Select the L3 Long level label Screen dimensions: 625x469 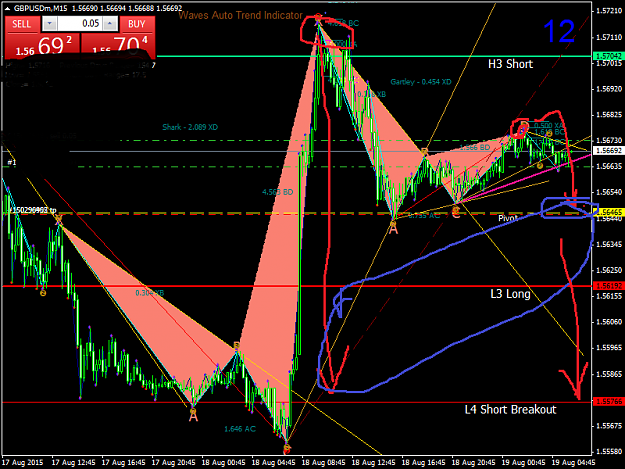pos(510,294)
